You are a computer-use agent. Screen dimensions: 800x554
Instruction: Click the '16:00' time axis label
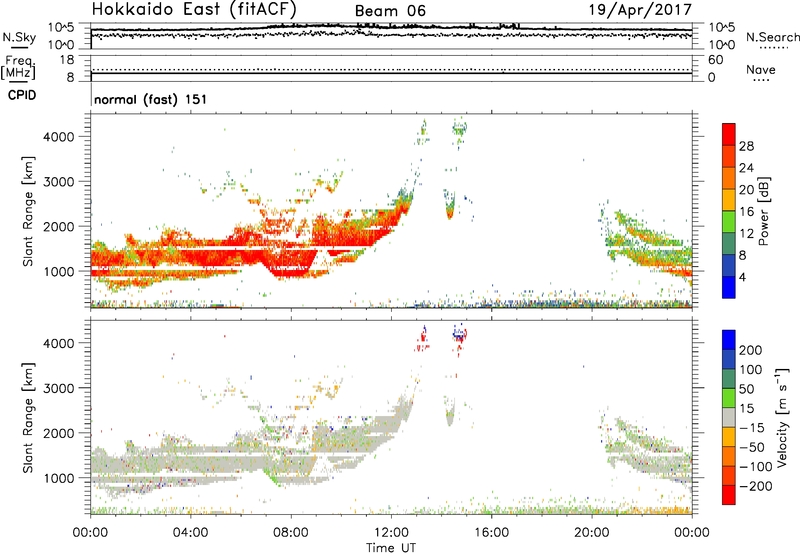coord(491,533)
